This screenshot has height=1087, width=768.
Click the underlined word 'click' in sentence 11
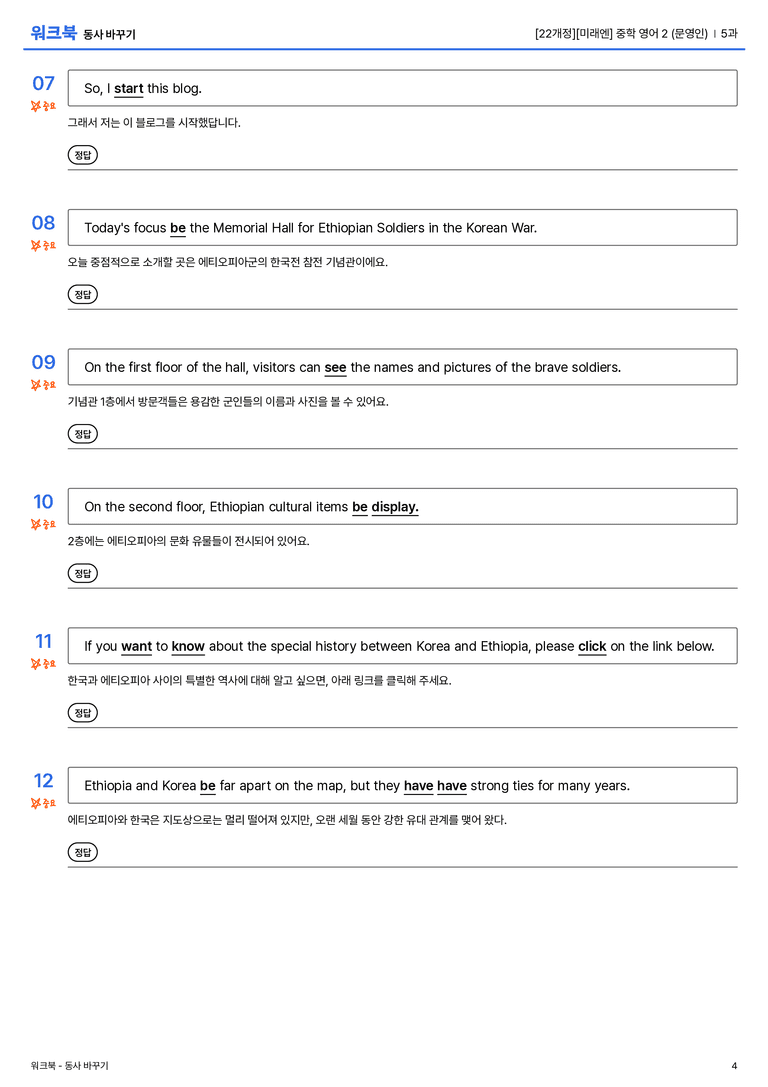point(592,646)
